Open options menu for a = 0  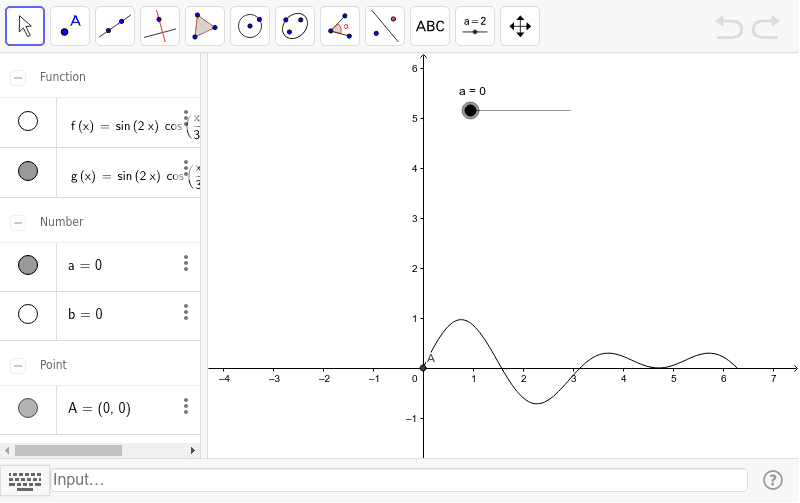pyautogui.click(x=186, y=263)
